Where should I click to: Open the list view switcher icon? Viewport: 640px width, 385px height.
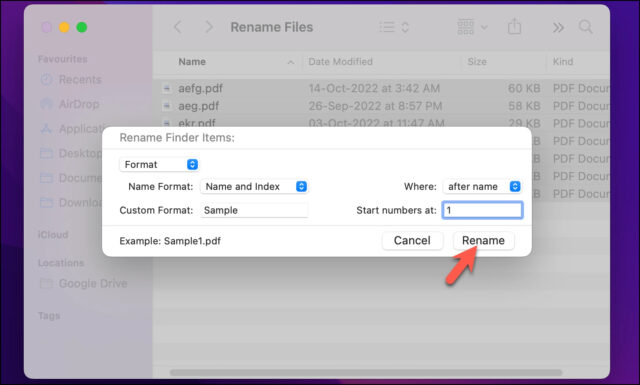coord(394,27)
